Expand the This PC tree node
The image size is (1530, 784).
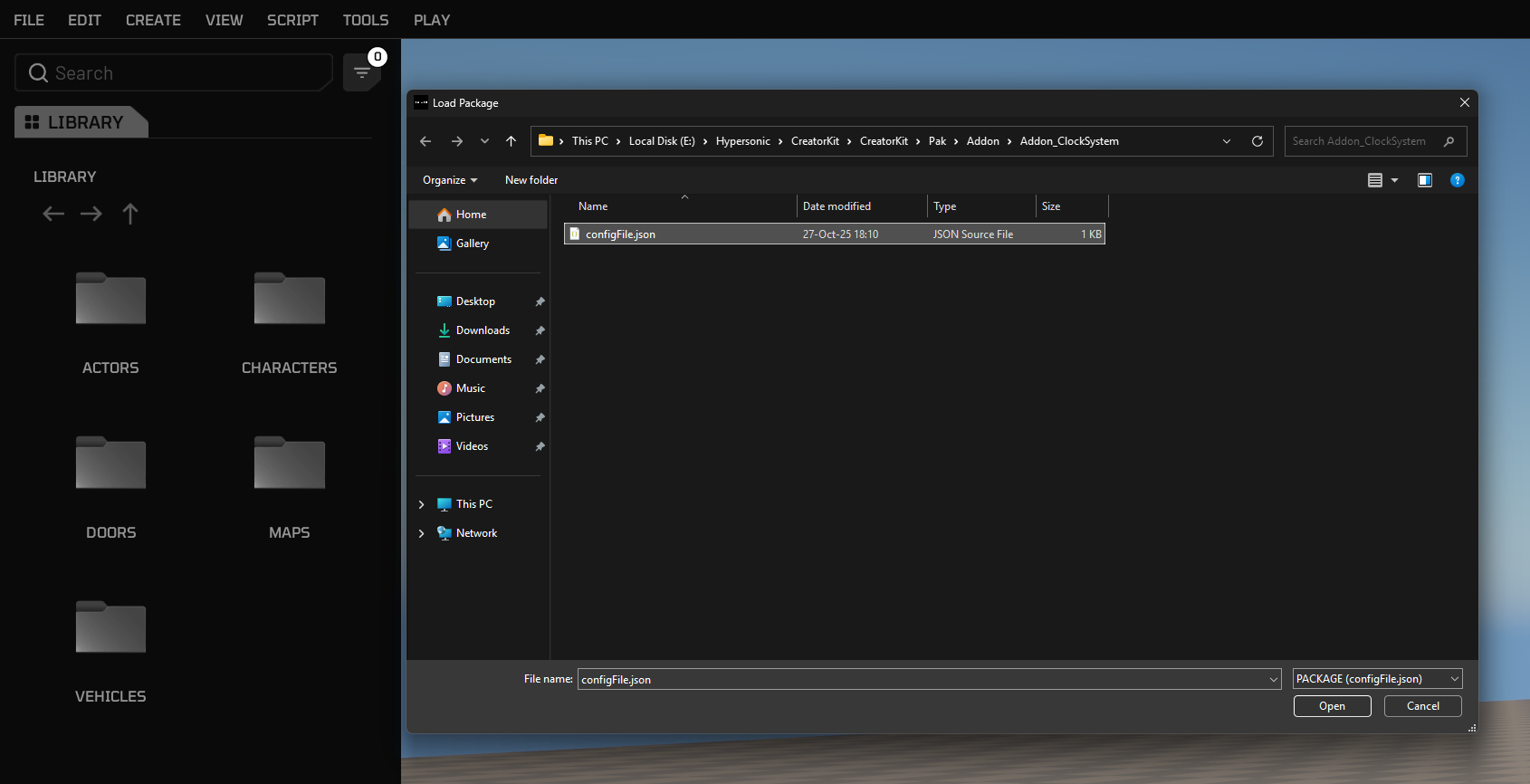pos(421,504)
